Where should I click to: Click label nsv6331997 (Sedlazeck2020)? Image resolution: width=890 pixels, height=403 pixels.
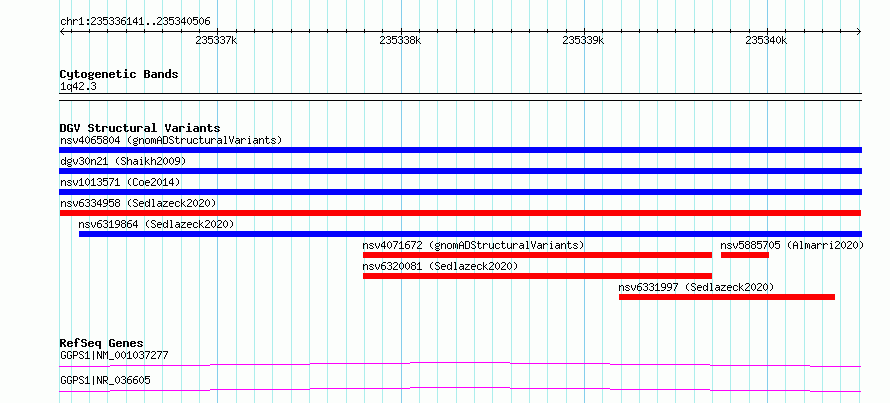(x=696, y=287)
